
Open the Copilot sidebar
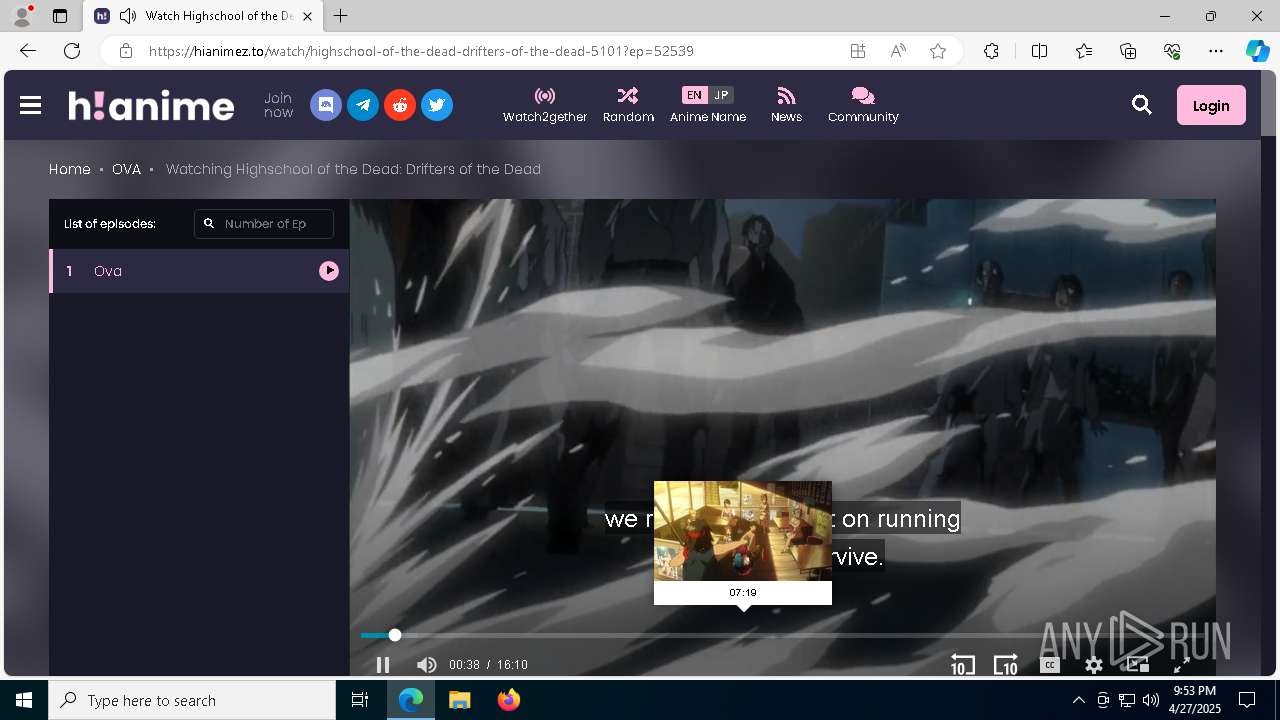[1257, 51]
